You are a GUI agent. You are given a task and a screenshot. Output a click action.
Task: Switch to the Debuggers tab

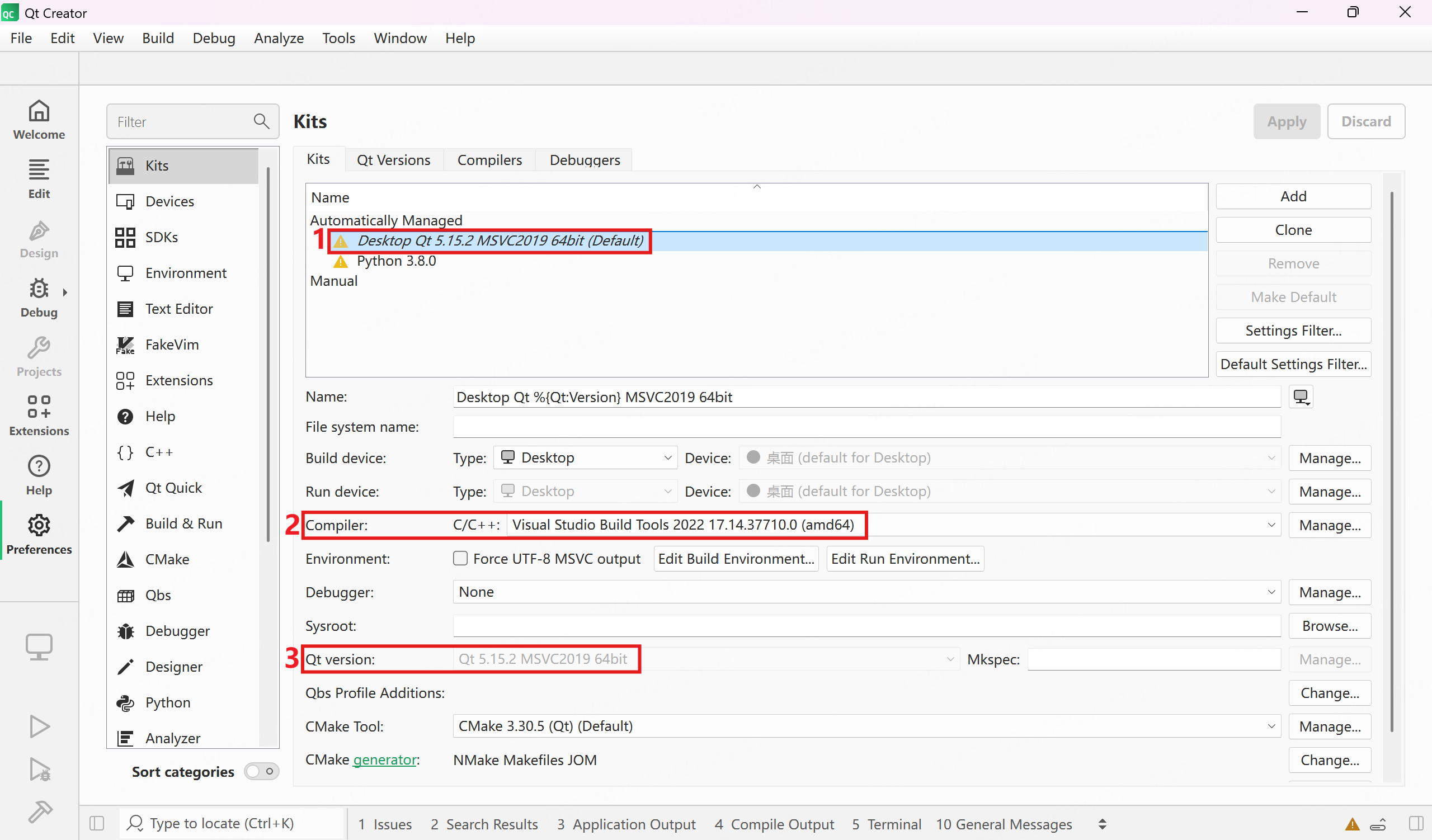click(x=585, y=159)
